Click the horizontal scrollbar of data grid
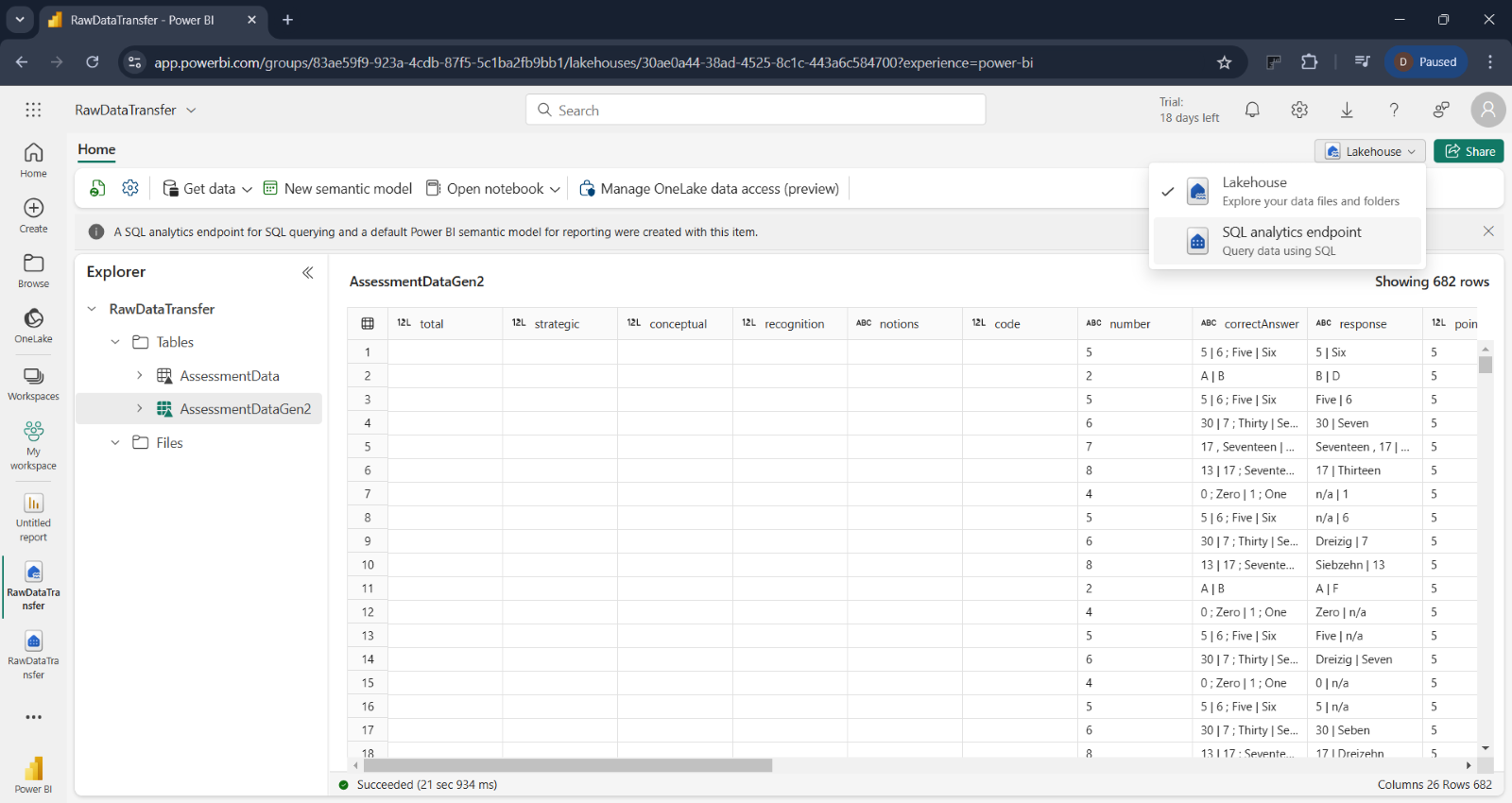Image resolution: width=1512 pixels, height=803 pixels. pyautogui.click(x=567, y=765)
